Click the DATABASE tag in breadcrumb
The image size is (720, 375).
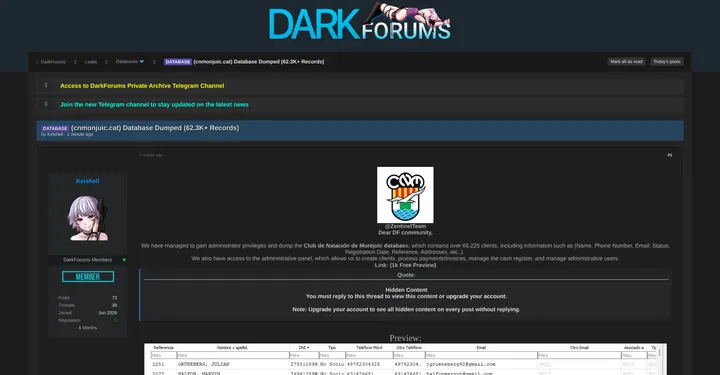(x=178, y=62)
